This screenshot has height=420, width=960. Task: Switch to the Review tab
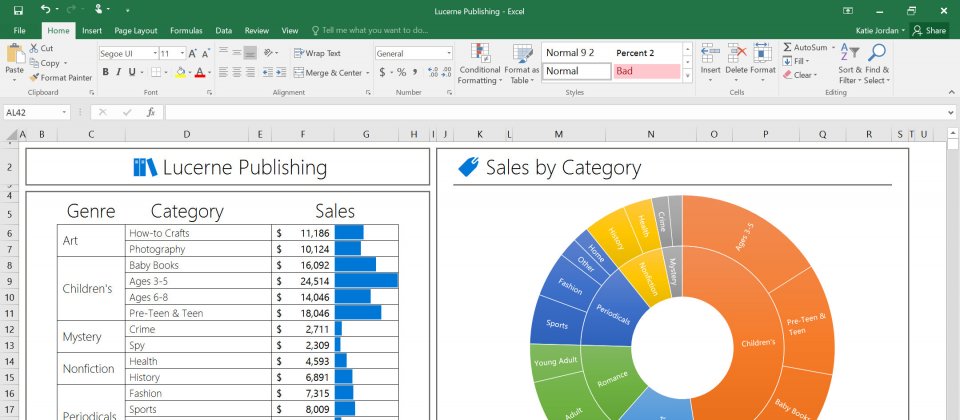coord(257,31)
